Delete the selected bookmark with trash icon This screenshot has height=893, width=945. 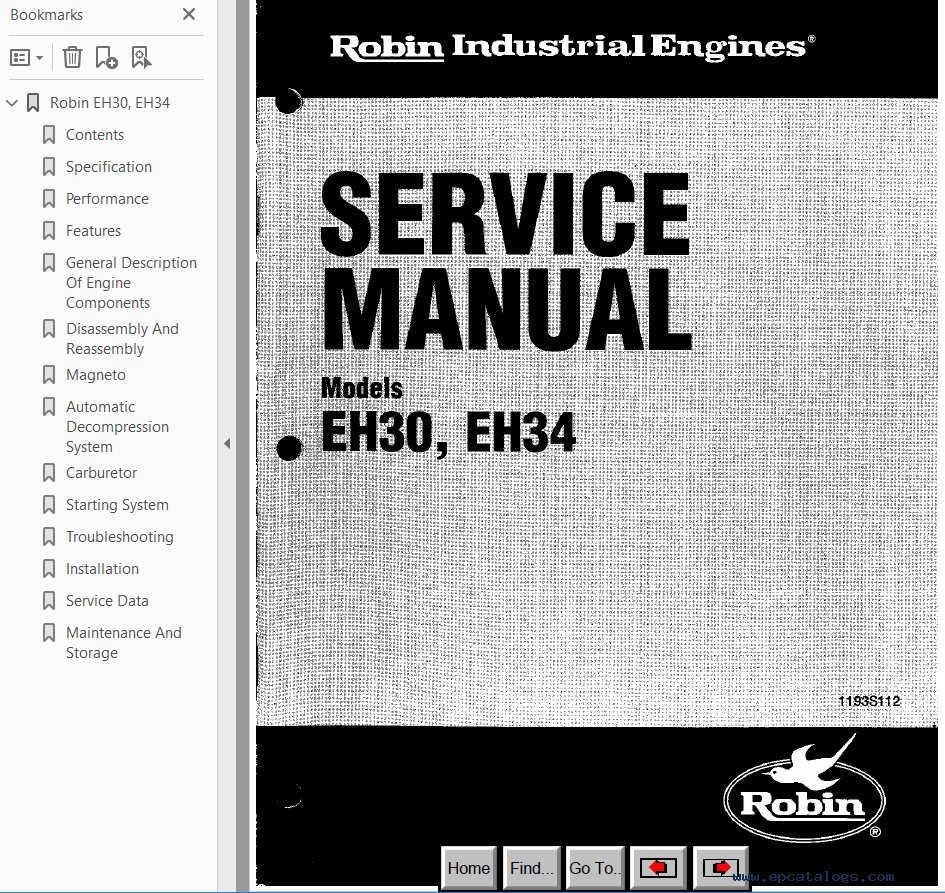[72, 58]
